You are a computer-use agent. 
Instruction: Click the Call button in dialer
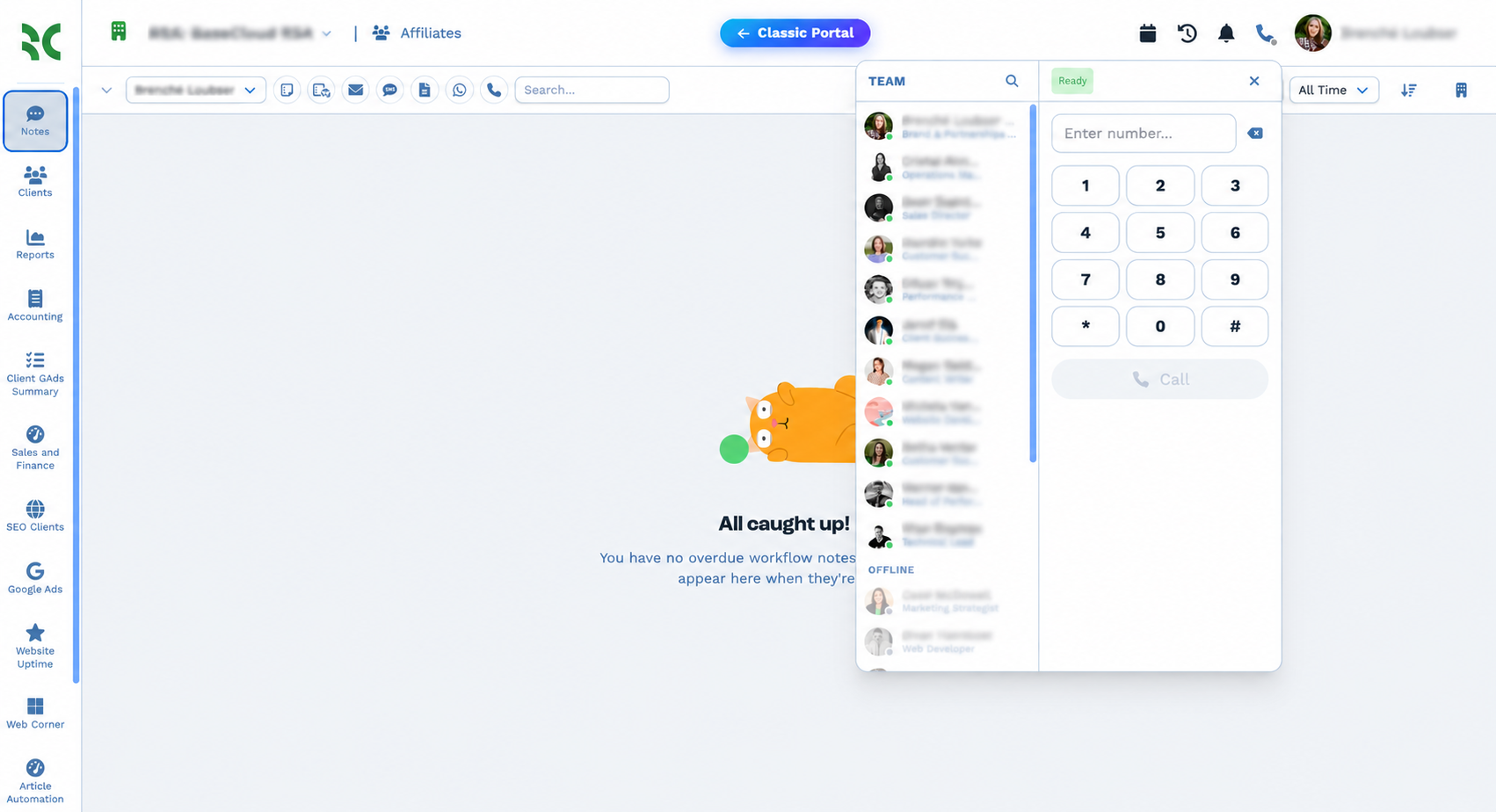click(x=1160, y=380)
